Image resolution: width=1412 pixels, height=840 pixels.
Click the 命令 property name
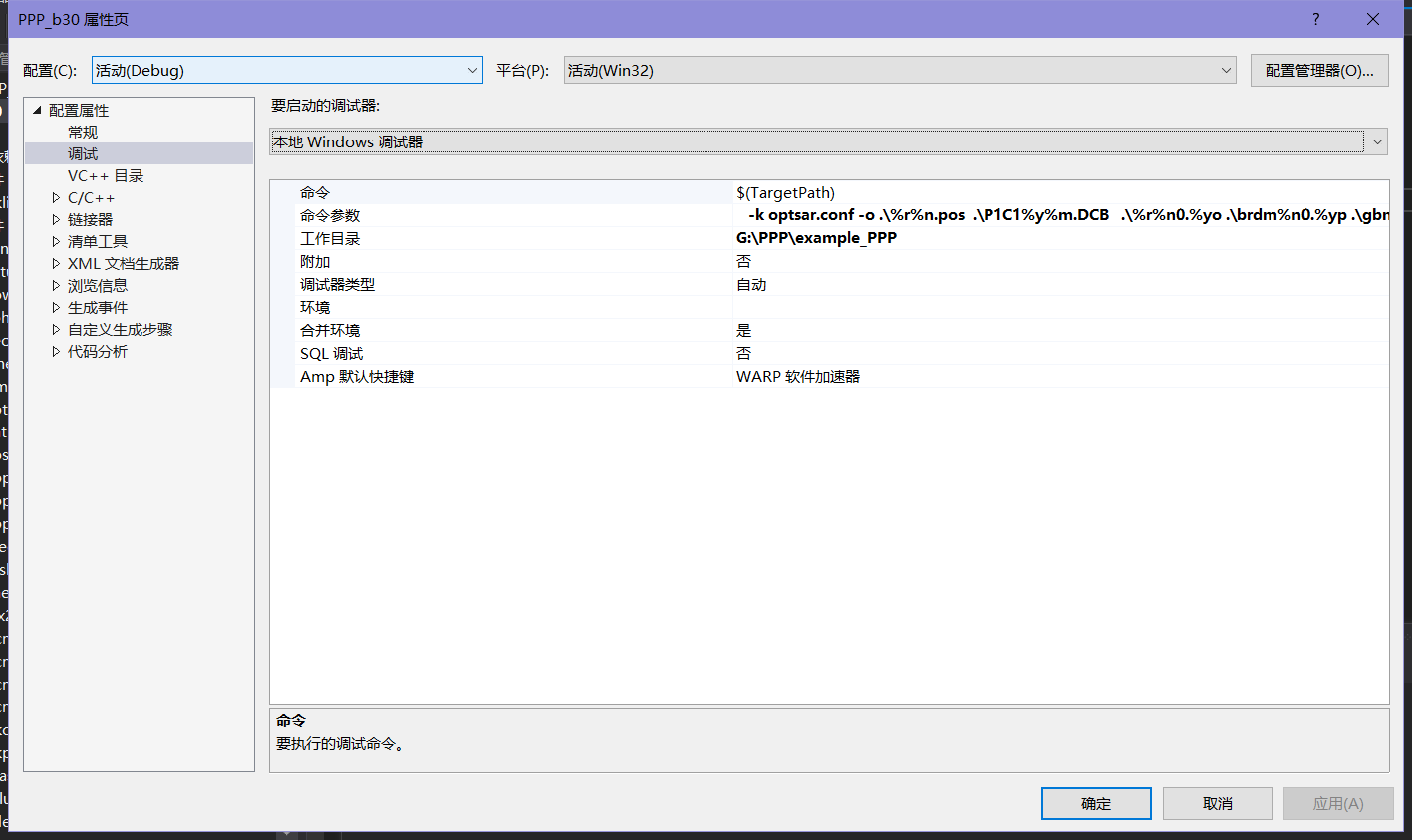point(315,192)
